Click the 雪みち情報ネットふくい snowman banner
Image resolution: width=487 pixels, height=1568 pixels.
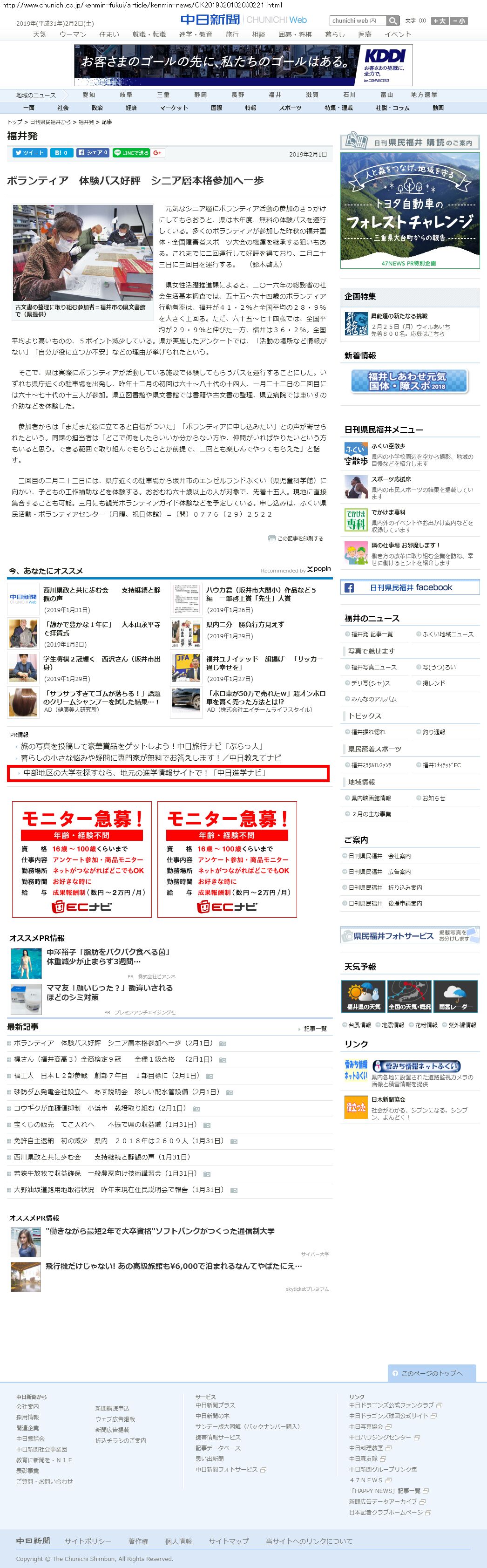[416, 1066]
